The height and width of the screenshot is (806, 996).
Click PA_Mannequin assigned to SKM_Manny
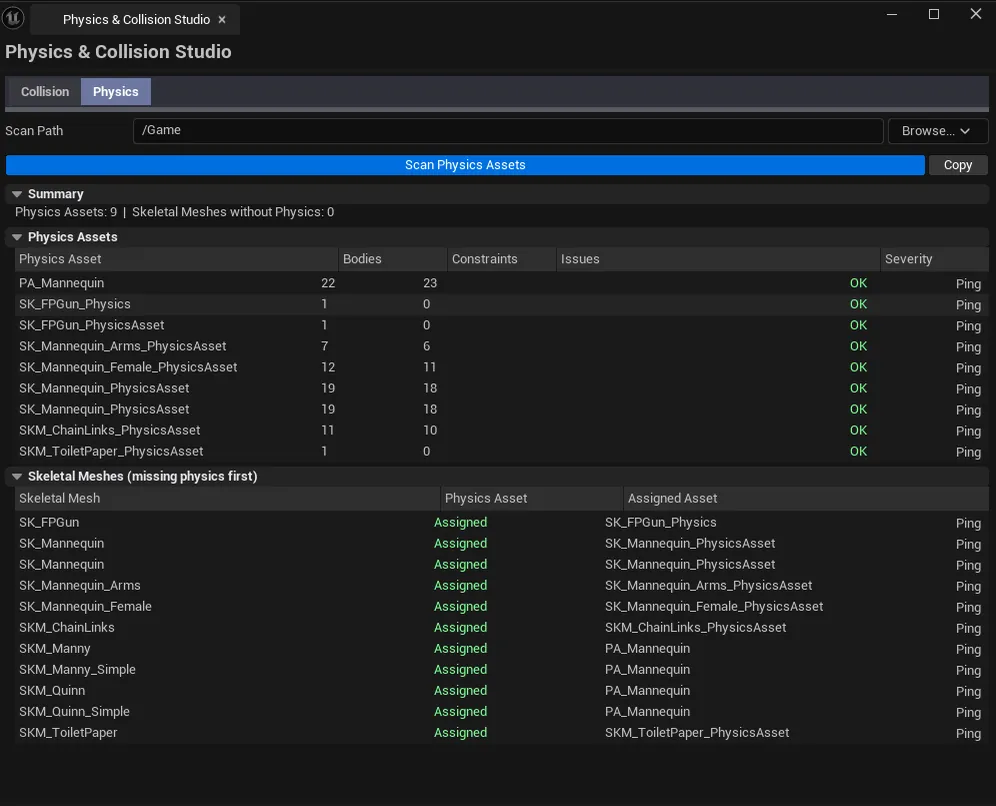(647, 649)
